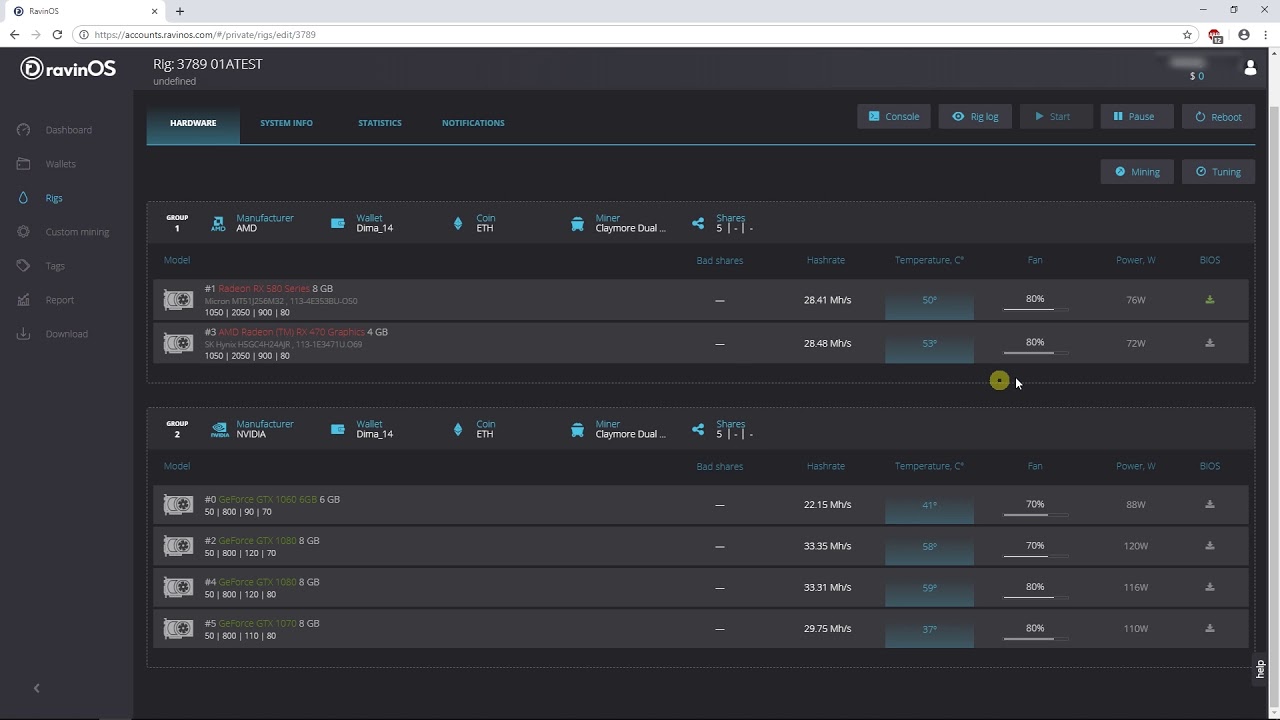Click power value 120W
The width and height of the screenshot is (1280, 720).
click(1135, 546)
